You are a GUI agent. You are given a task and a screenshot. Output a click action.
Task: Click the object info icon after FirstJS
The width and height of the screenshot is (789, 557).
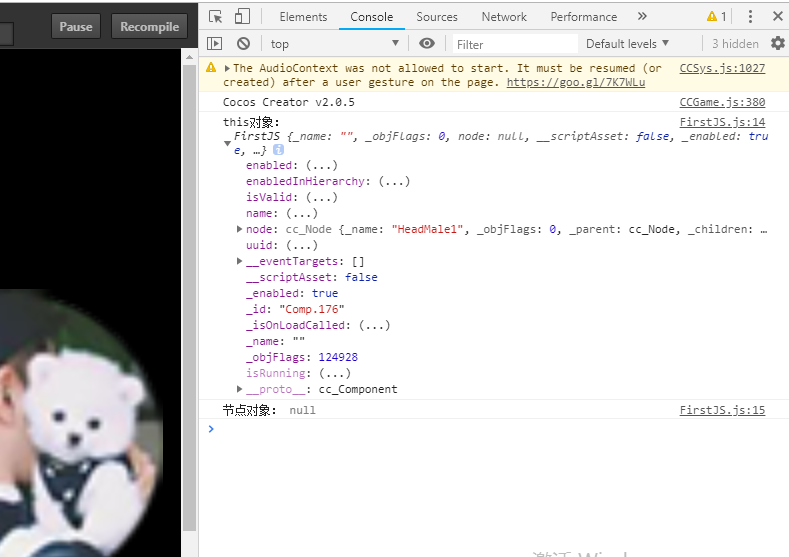[x=278, y=149]
